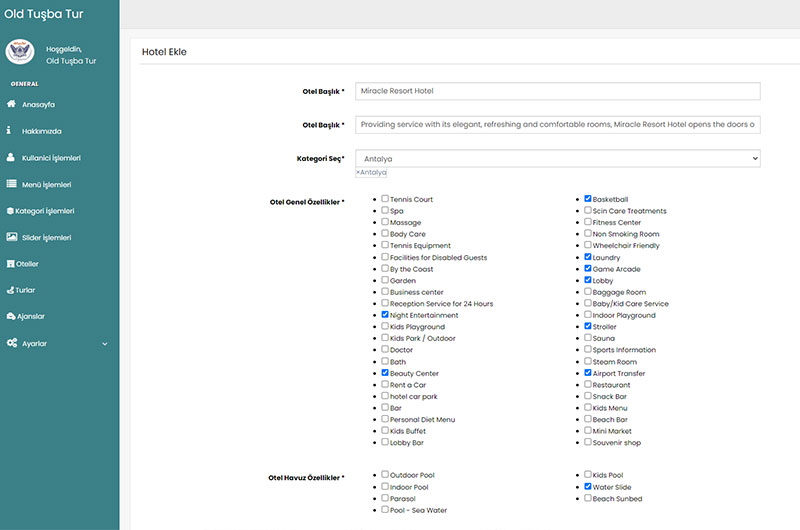This screenshot has width=800, height=530.
Task: Open Oteller in the sidebar
Action: click(x=27, y=264)
